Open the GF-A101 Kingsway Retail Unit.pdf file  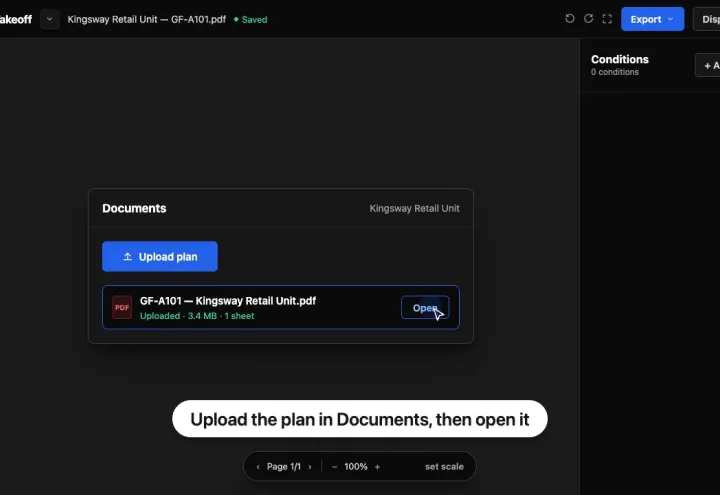pyautogui.click(x=425, y=308)
